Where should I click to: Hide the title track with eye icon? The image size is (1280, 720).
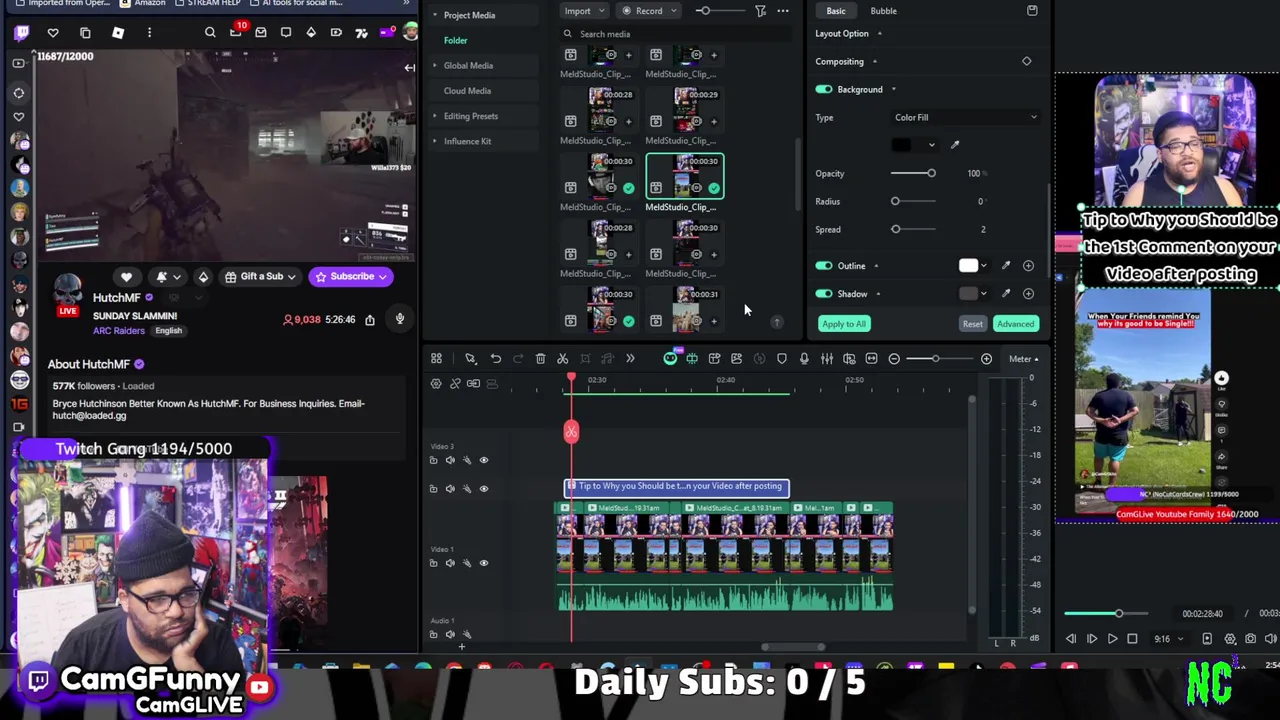(484, 488)
